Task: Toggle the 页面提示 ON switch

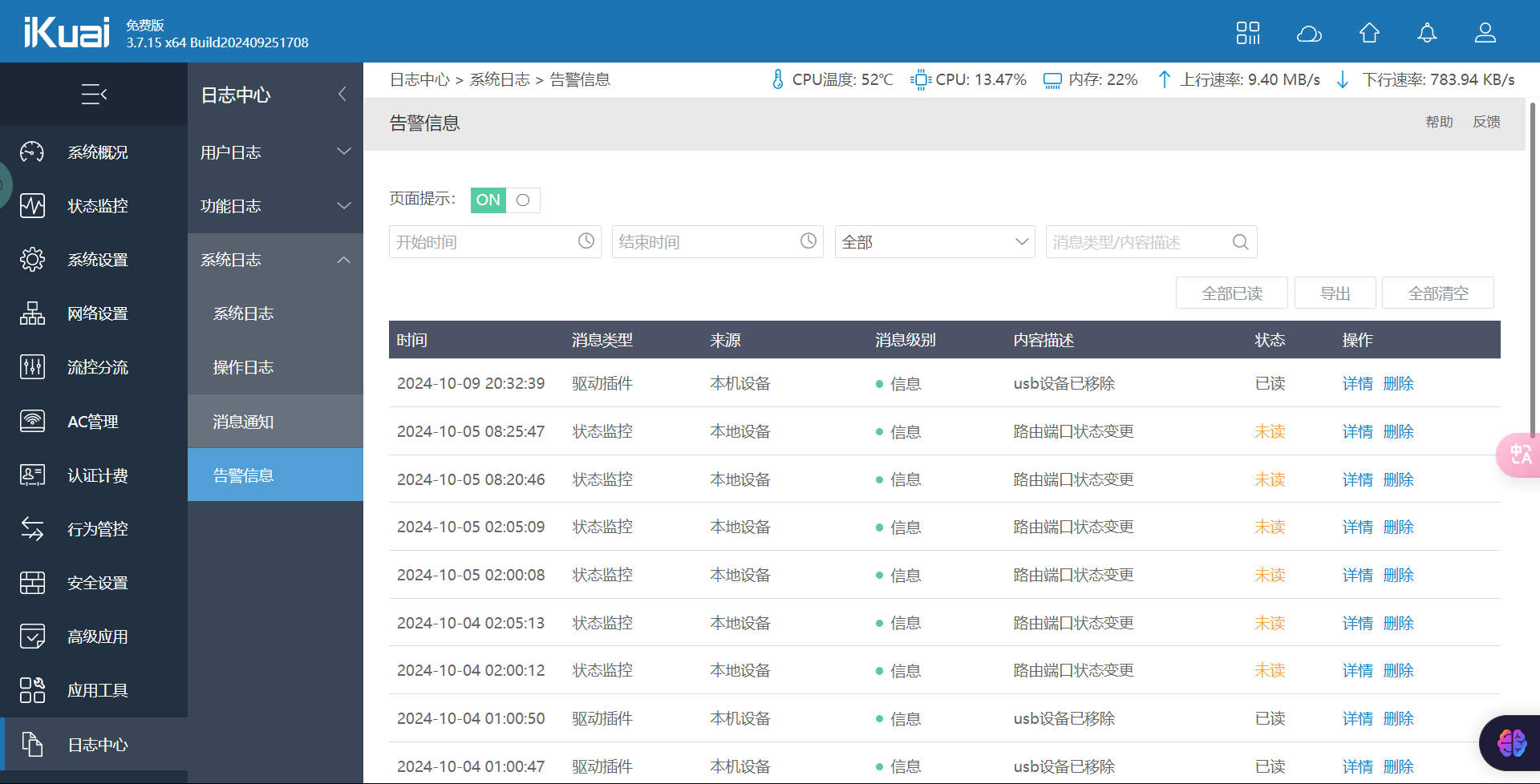Action: click(x=505, y=200)
